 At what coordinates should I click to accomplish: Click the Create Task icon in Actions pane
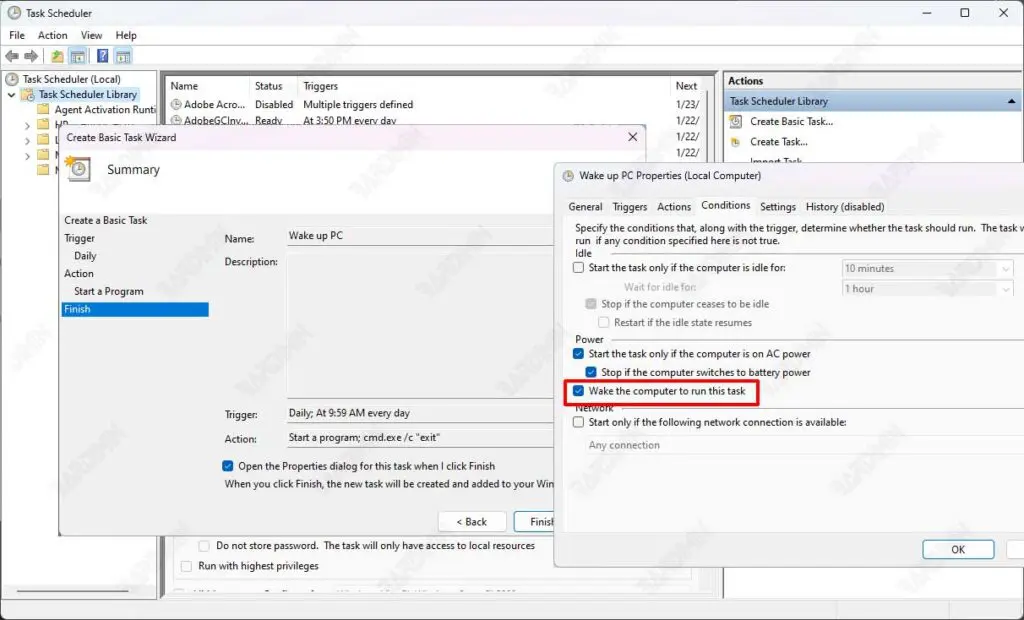tap(736, 142)
